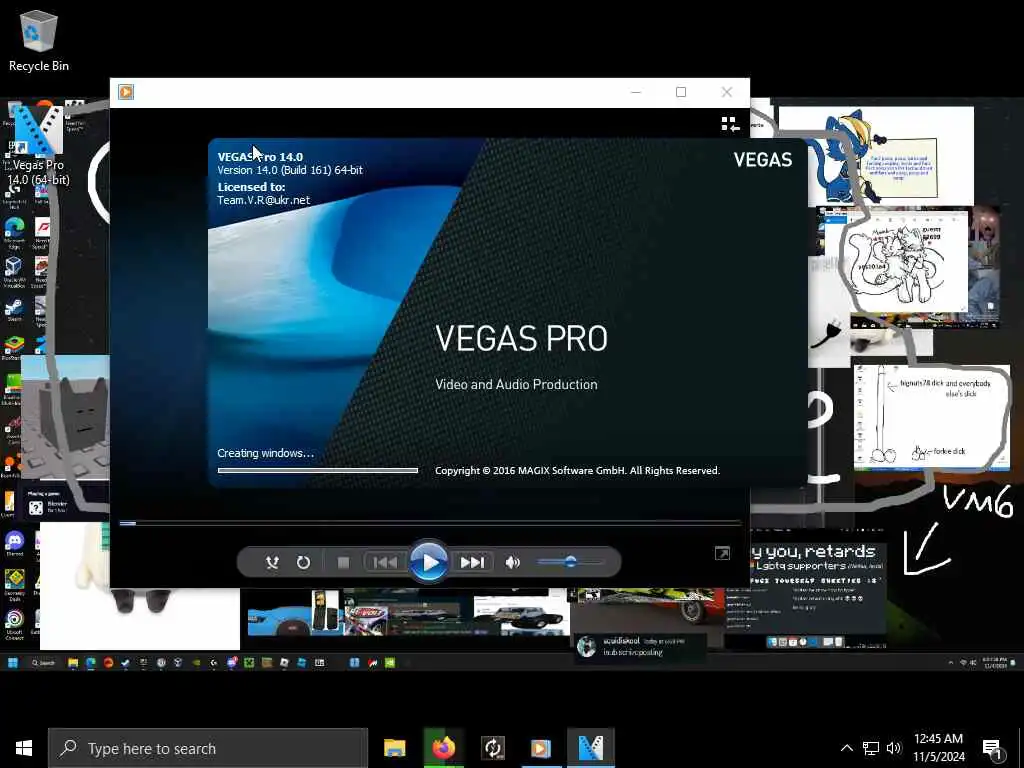View Media Player in full screen
Viewport: 1024px width, 768px height.
point(722,554)
